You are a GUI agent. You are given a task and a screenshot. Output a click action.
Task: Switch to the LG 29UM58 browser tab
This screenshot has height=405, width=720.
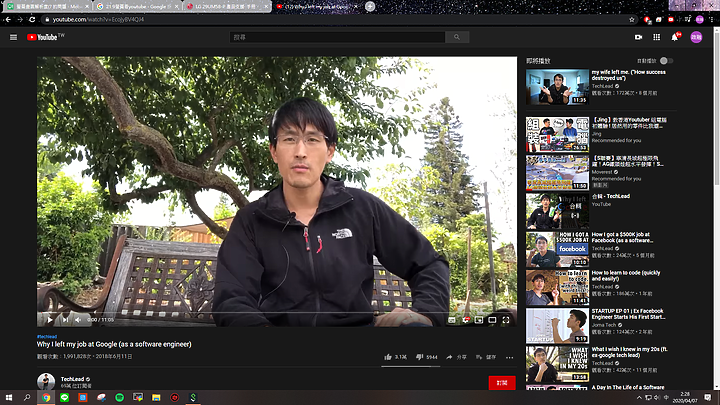(x=227, y=6)
